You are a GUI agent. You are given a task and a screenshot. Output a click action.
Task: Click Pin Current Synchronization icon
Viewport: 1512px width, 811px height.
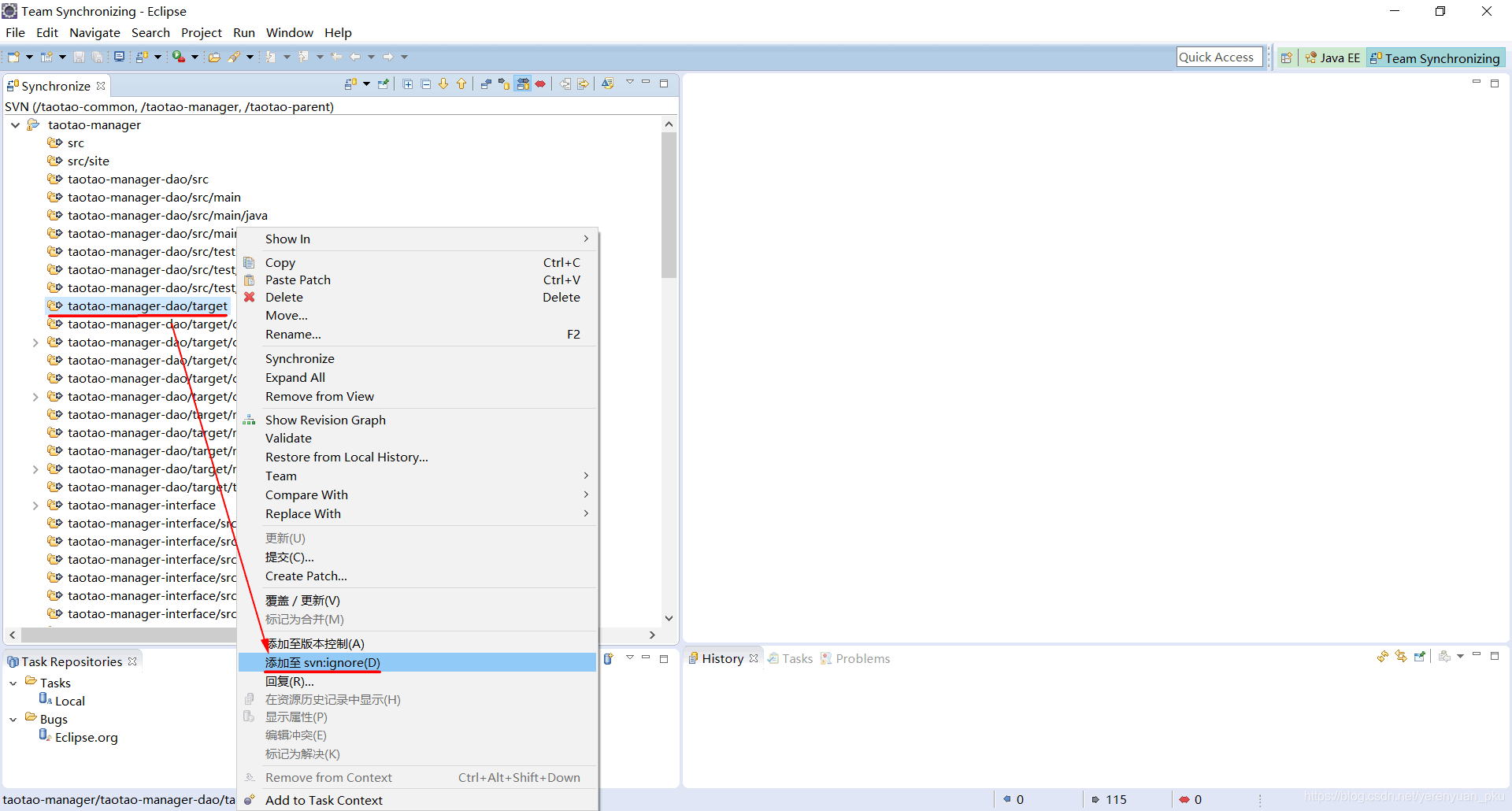coord(384,83)
